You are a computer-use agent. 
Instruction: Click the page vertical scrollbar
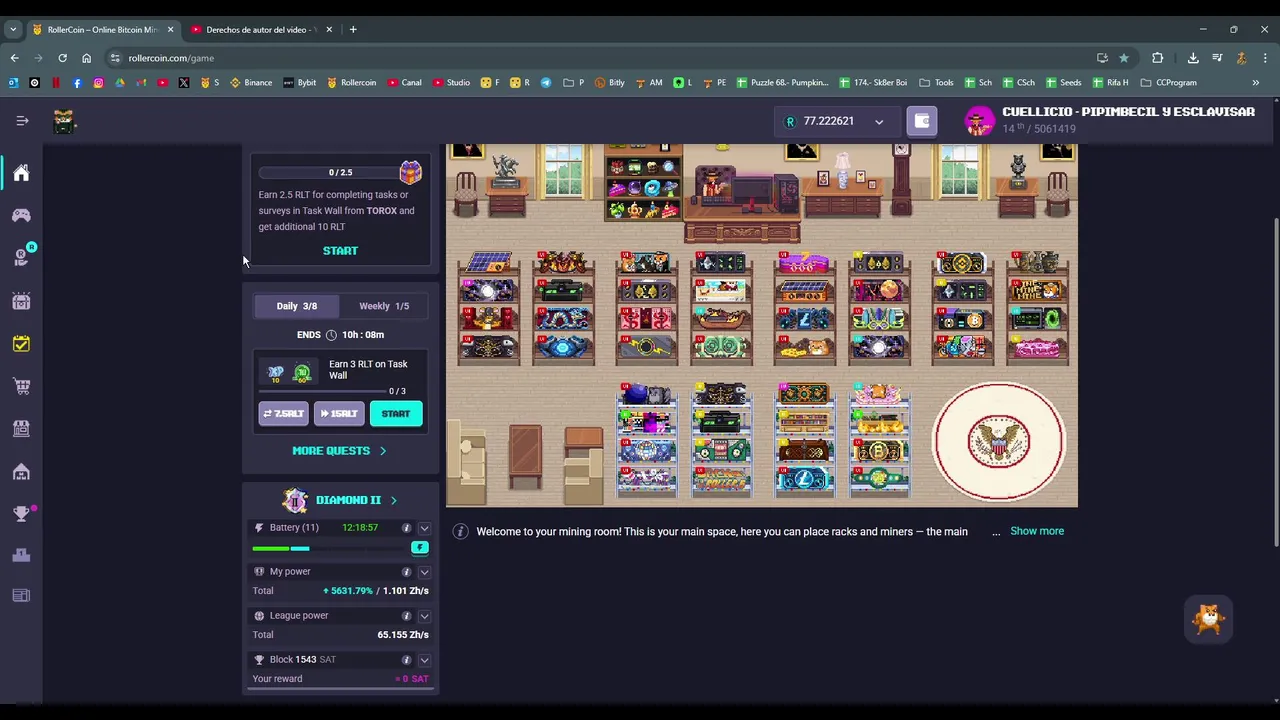click(x=1276, y=382)
